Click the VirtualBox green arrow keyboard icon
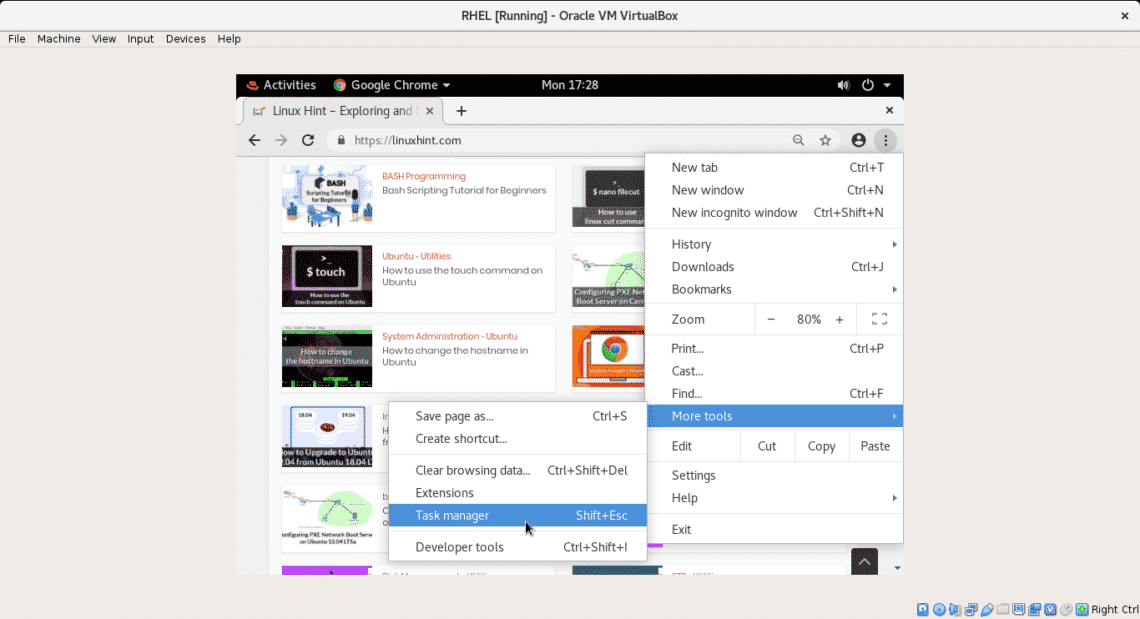The height and width of the screenshot is (619, 1140). click(1083, 610)
